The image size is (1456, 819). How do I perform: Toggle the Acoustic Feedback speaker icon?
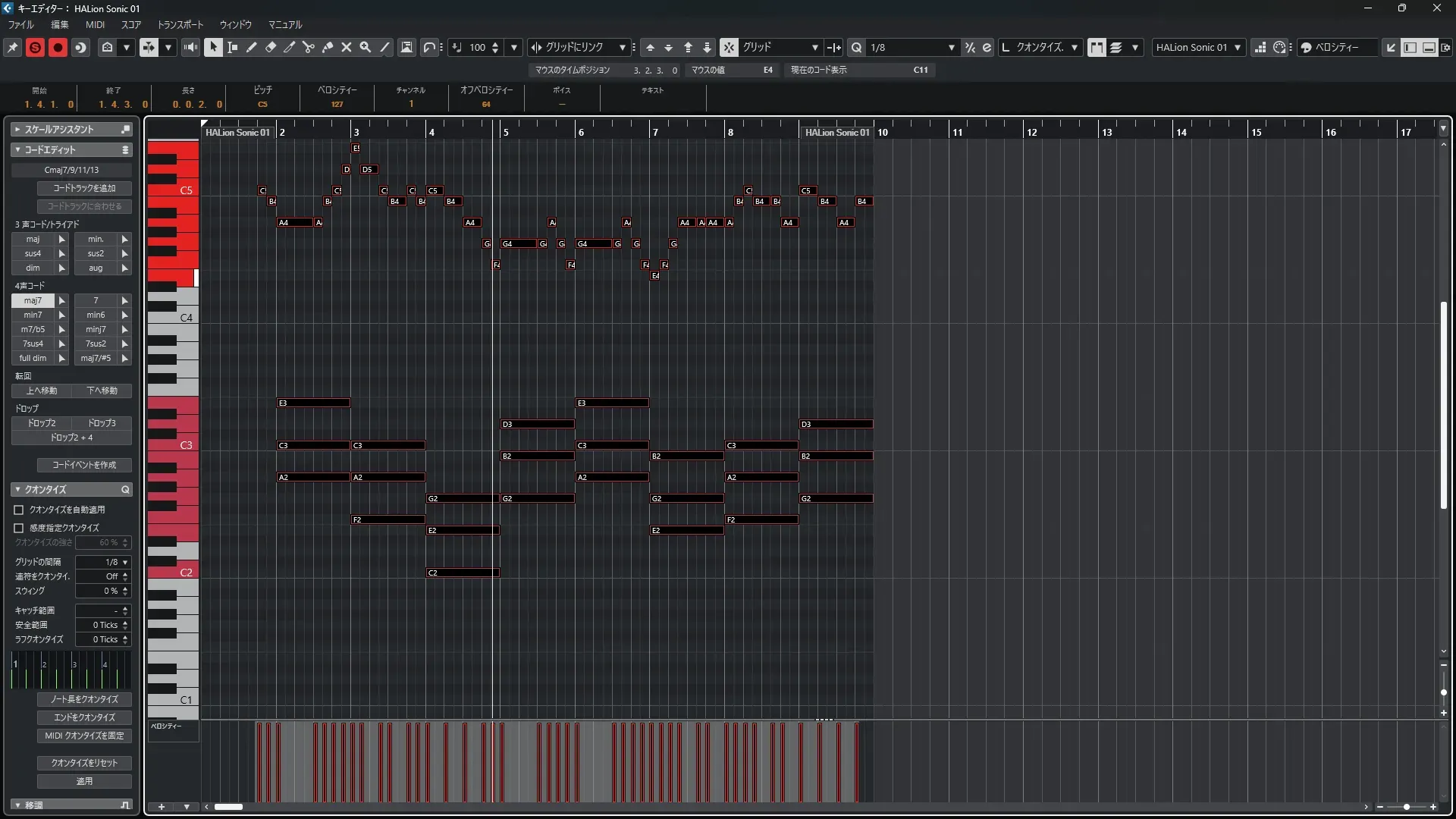(x=190, y=47)
